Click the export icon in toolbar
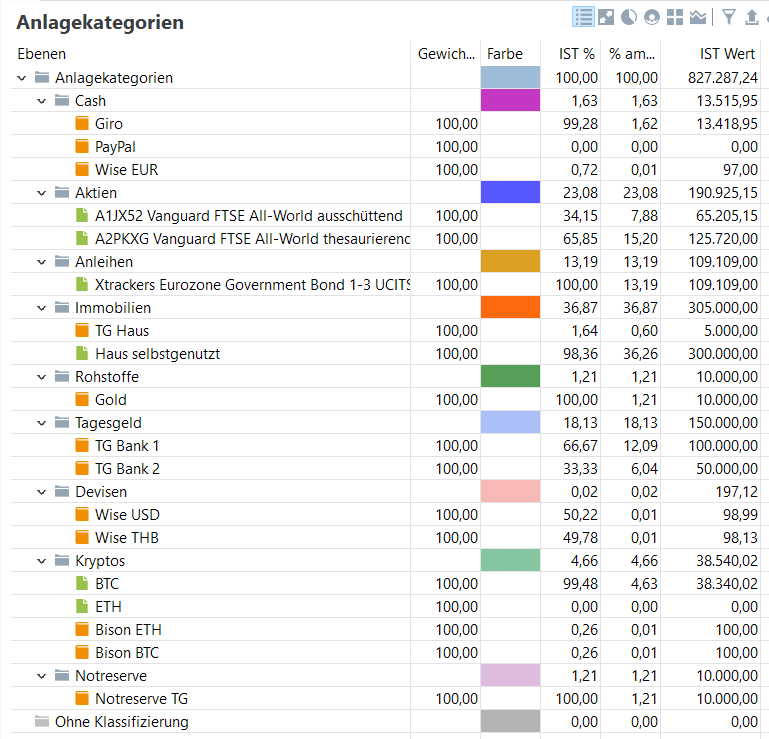Viewport: 769px width, 739px height. point(752,17)
